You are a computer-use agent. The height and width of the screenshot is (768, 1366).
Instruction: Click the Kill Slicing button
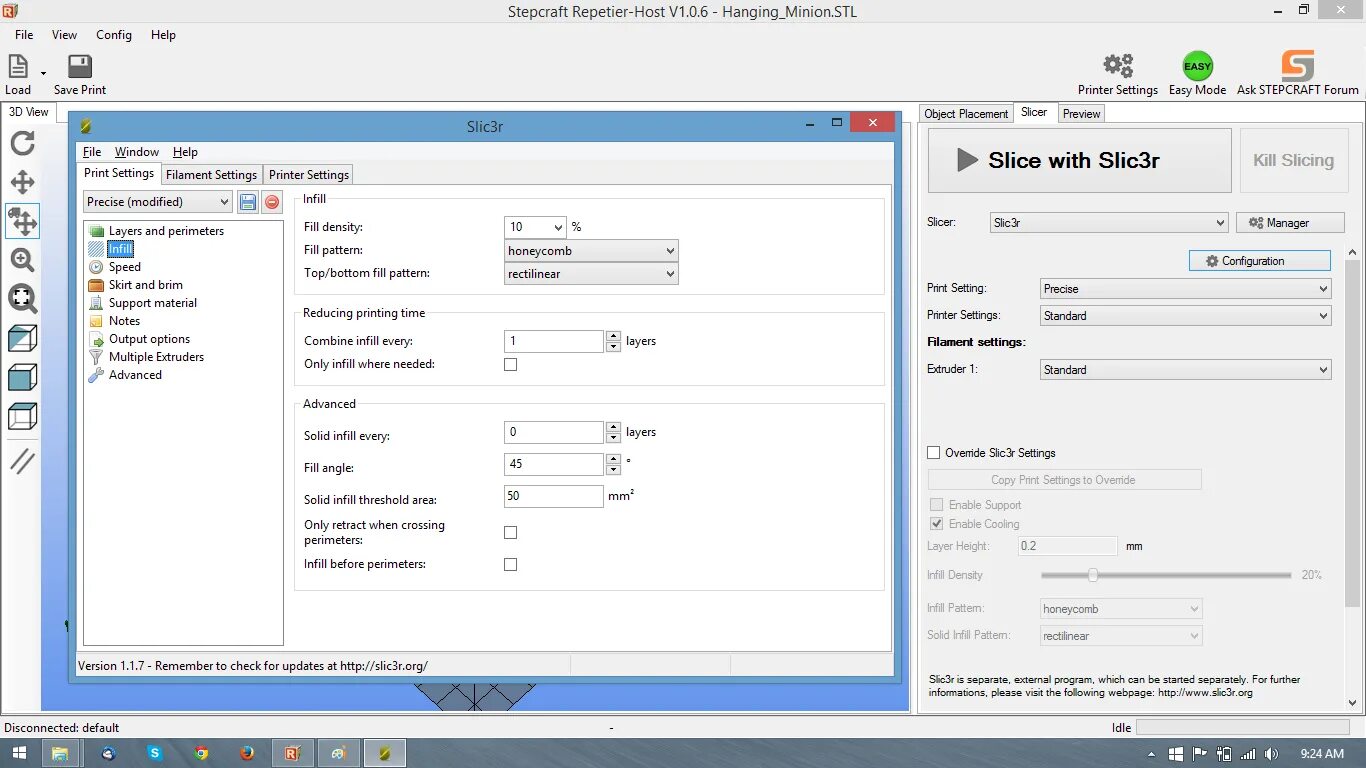[1293, 160]
